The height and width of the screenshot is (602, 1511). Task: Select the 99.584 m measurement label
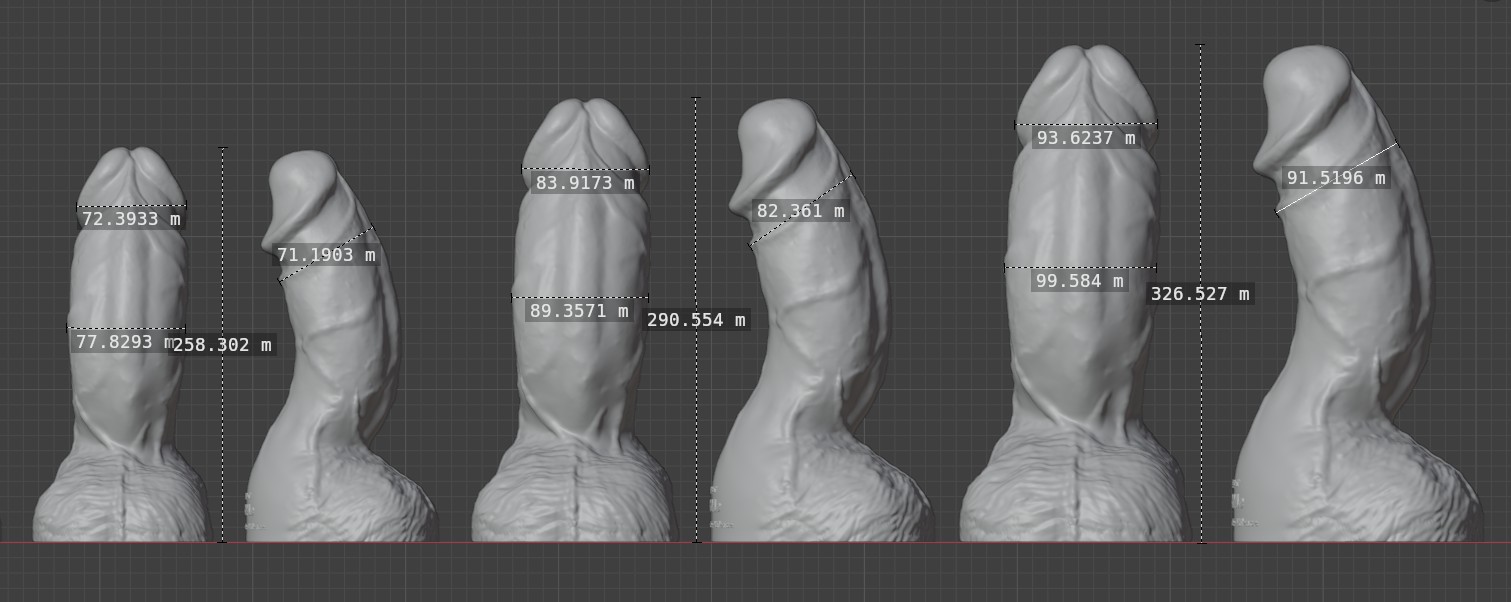[x=1081, y=281]
